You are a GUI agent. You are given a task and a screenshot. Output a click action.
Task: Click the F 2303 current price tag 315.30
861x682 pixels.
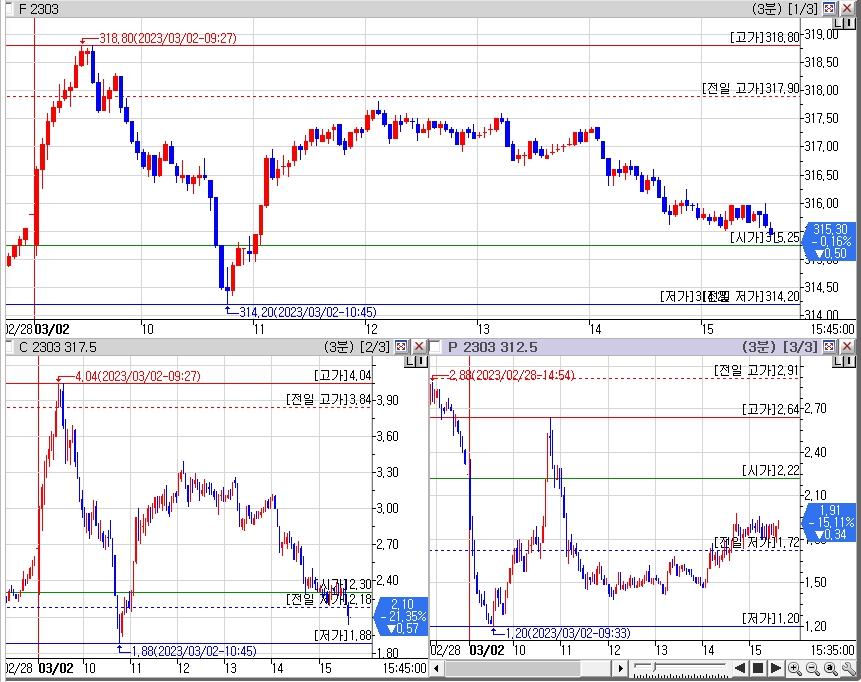coord(830,241)
